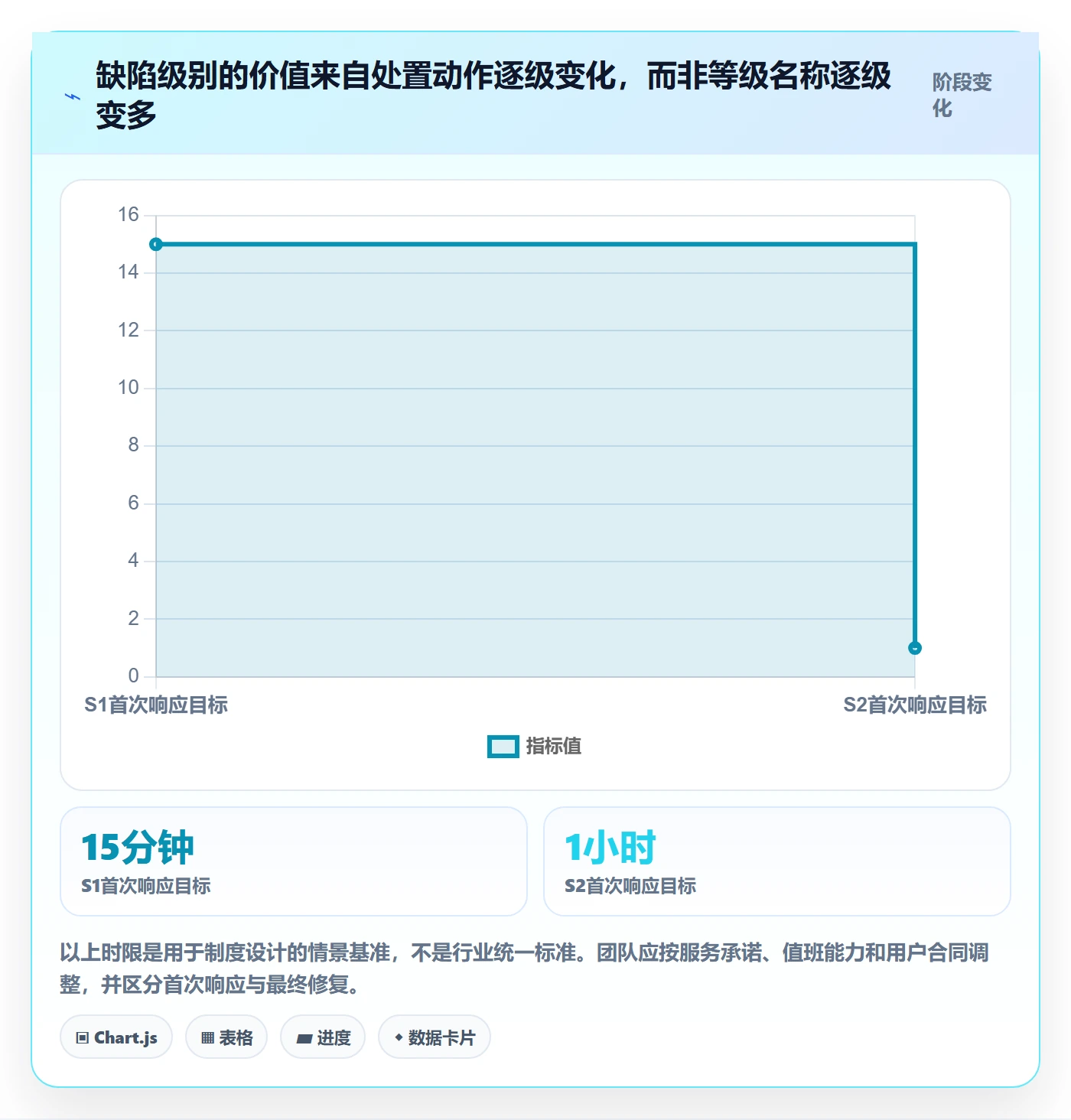Click the S2首次响应目标 data point on the chart

[x=915, y=648]
